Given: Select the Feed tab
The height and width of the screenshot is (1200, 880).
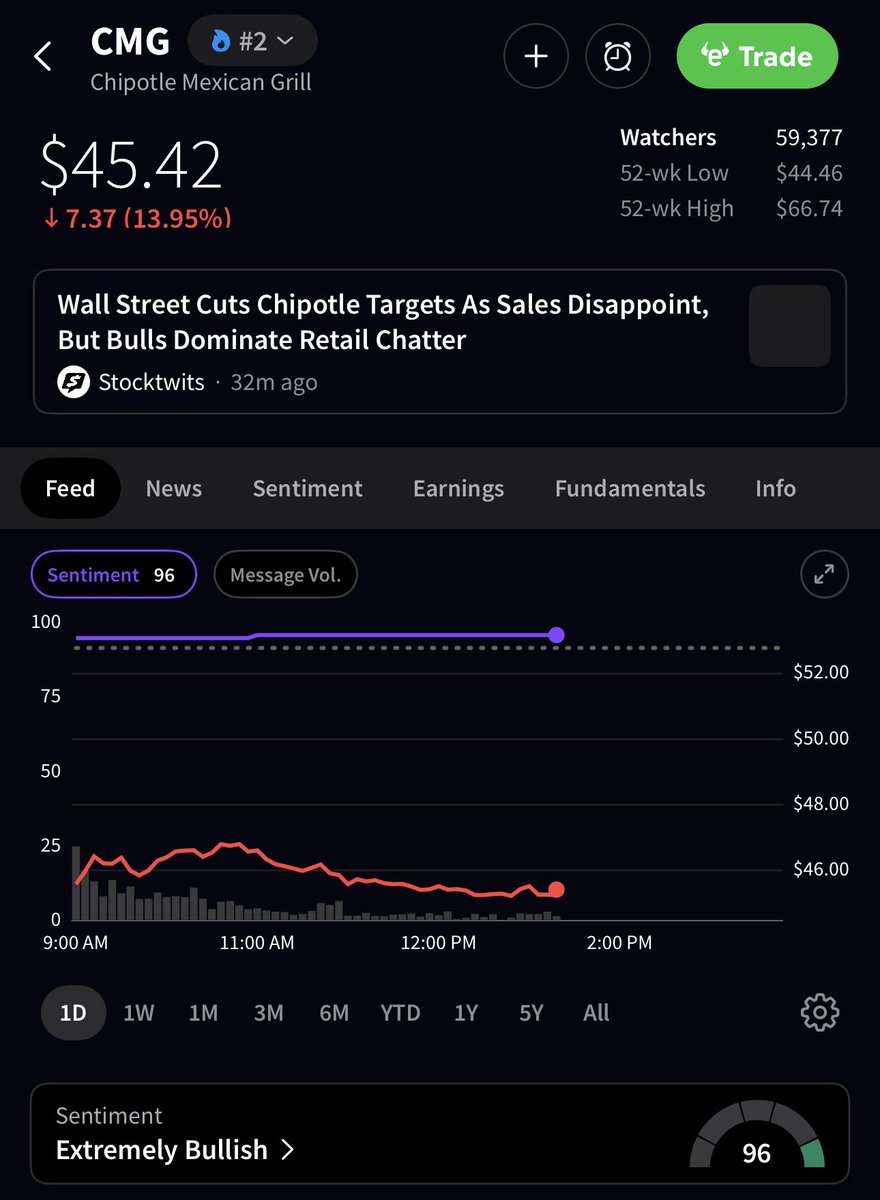Looking at the screenshot, I should (x=70, y=489).
